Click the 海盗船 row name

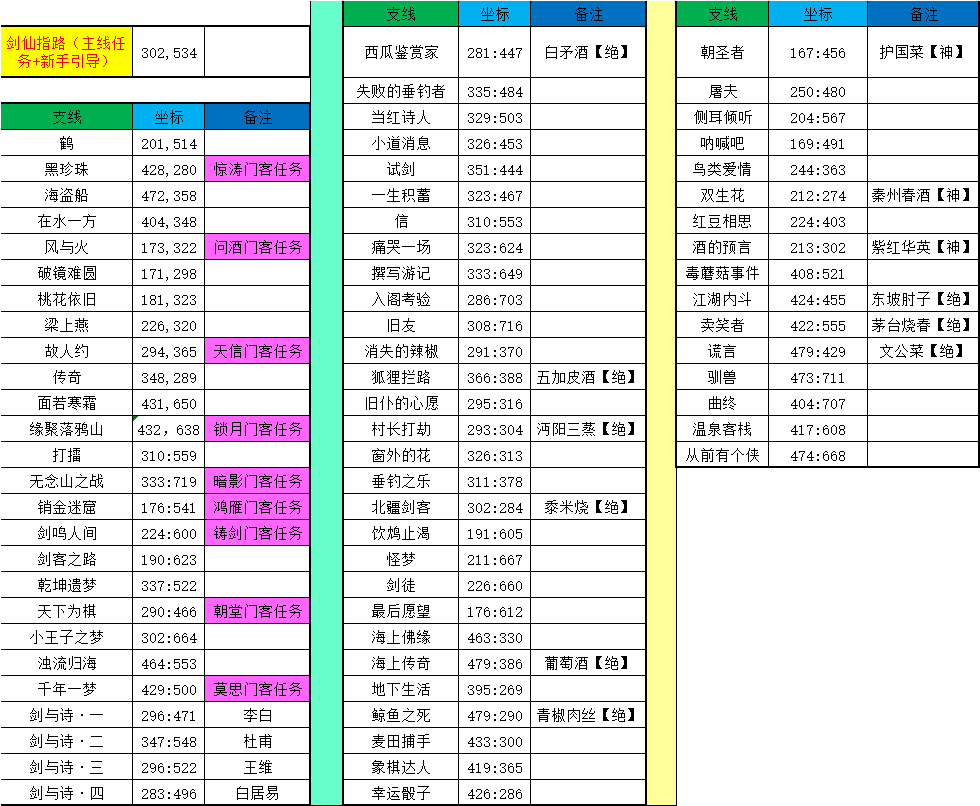point(66,196)
